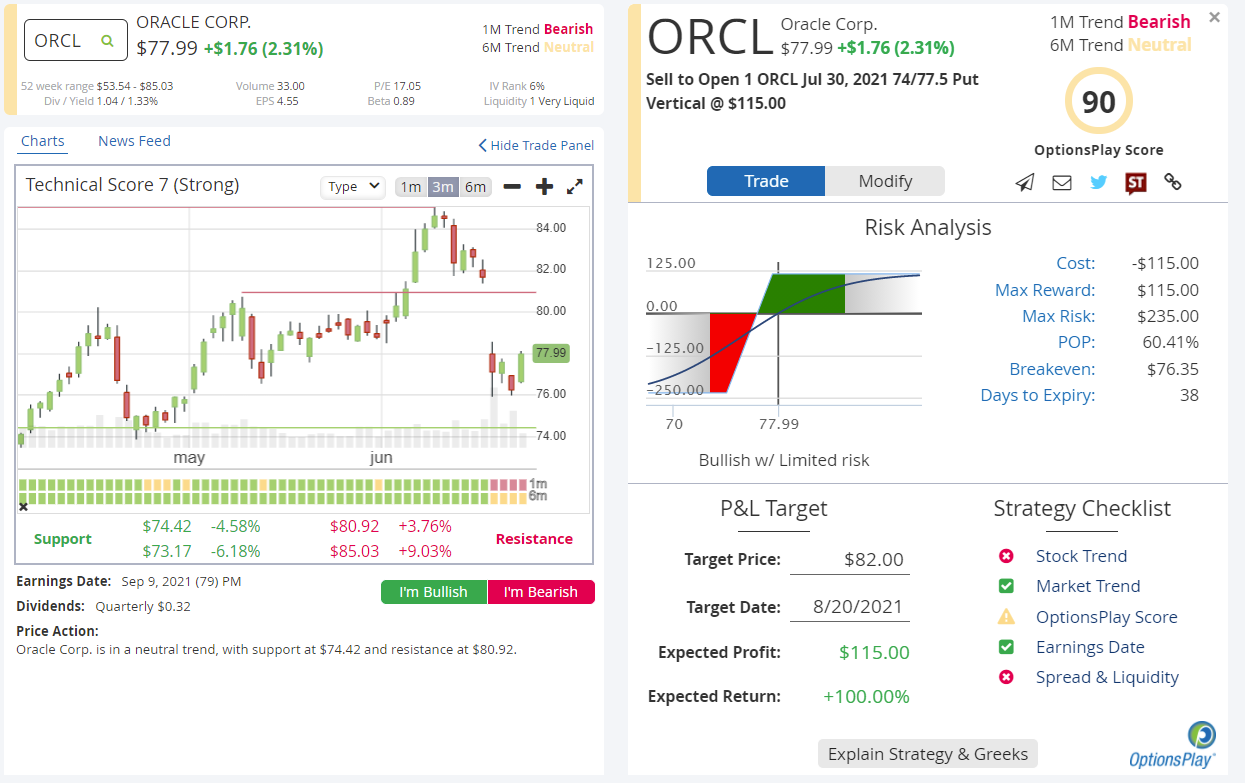Click resistance level $85.03
The image size is (1245, 783).
pyautogui.click(x=355, y=551)
